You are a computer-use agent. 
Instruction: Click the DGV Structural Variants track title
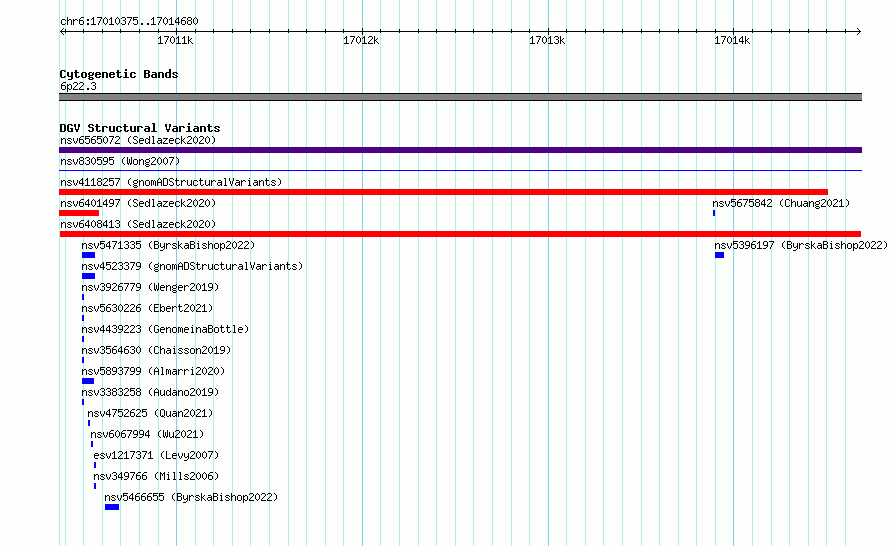click(140, 128)
